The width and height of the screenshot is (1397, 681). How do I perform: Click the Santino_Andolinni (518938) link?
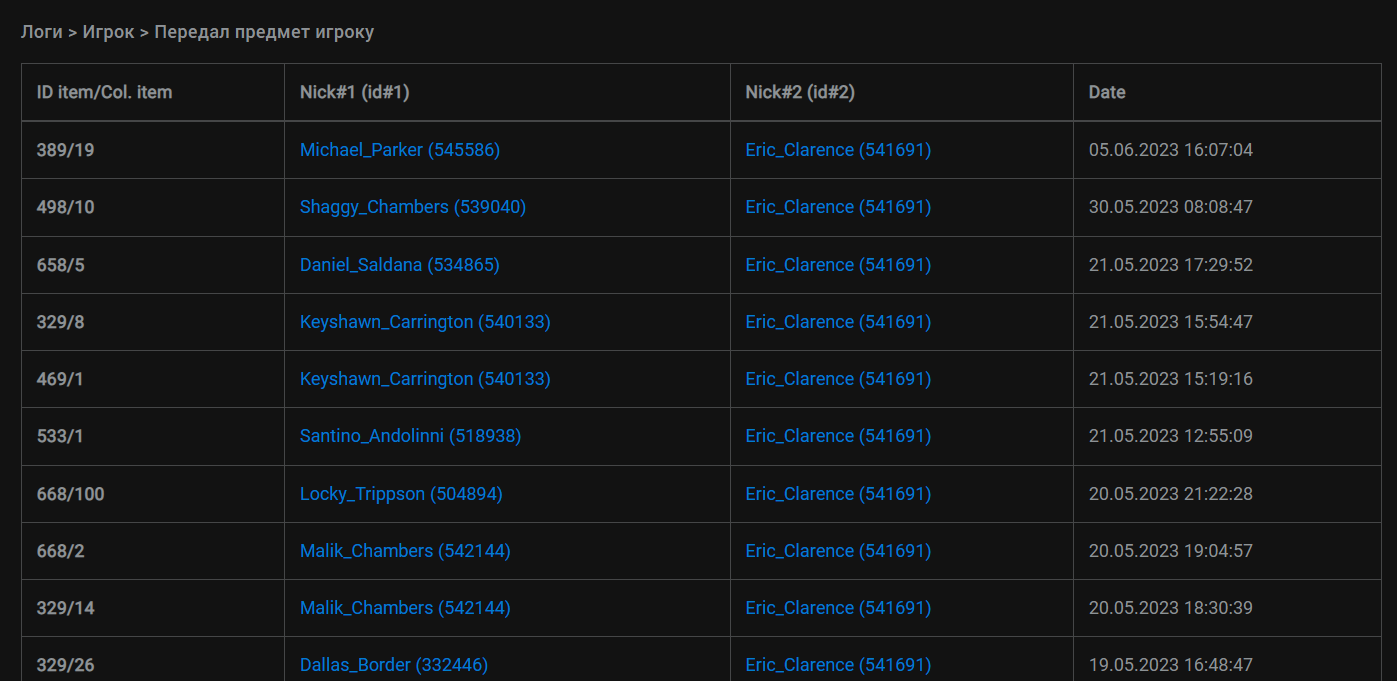coord(410,436)
